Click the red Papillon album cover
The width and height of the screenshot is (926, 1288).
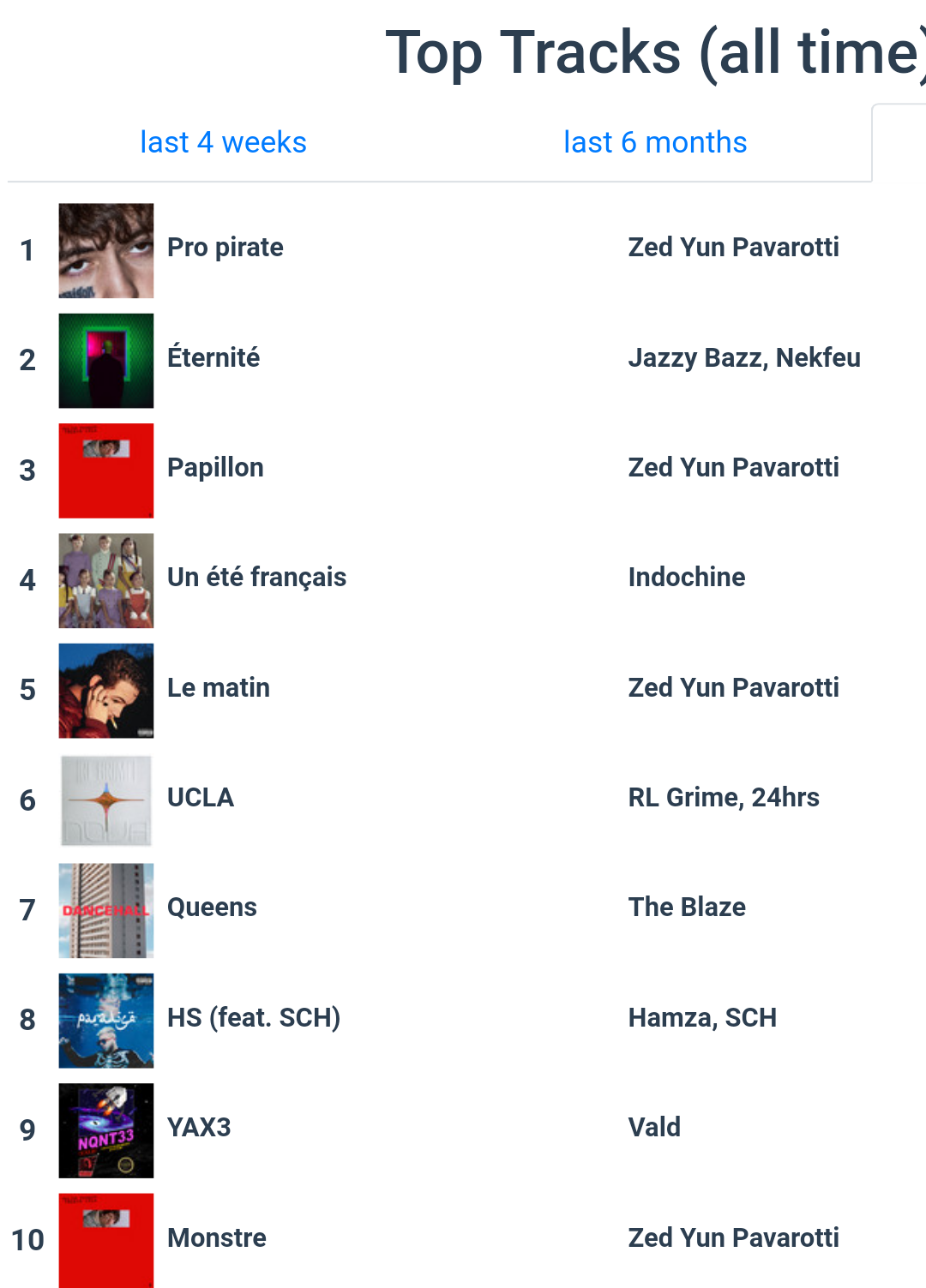tap(106, 470)
